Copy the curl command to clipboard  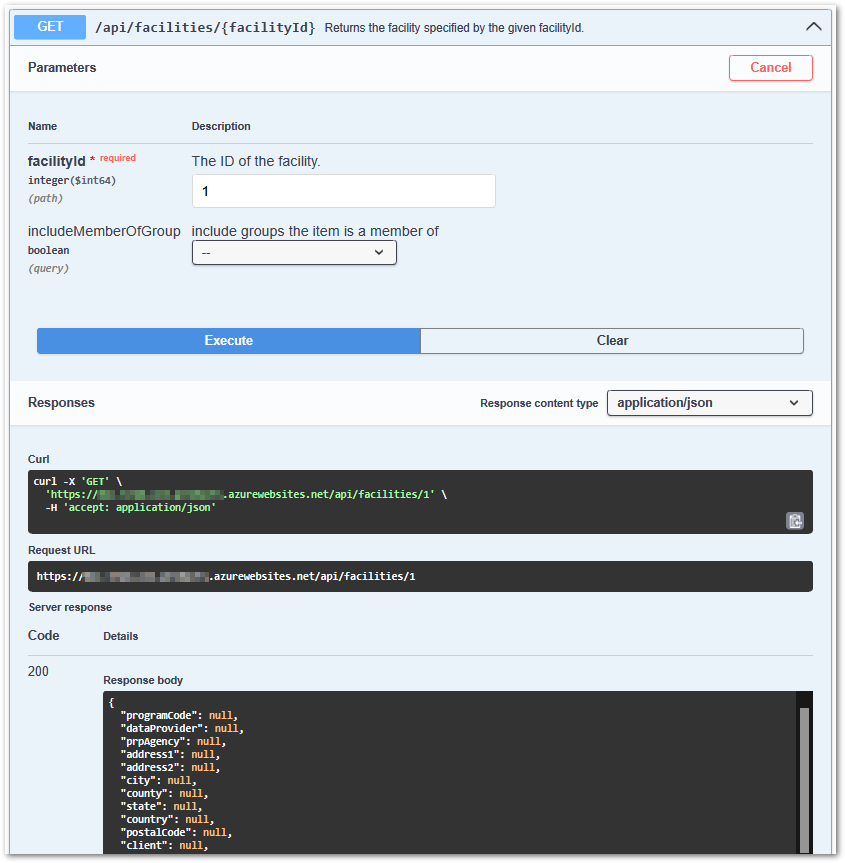794,520
